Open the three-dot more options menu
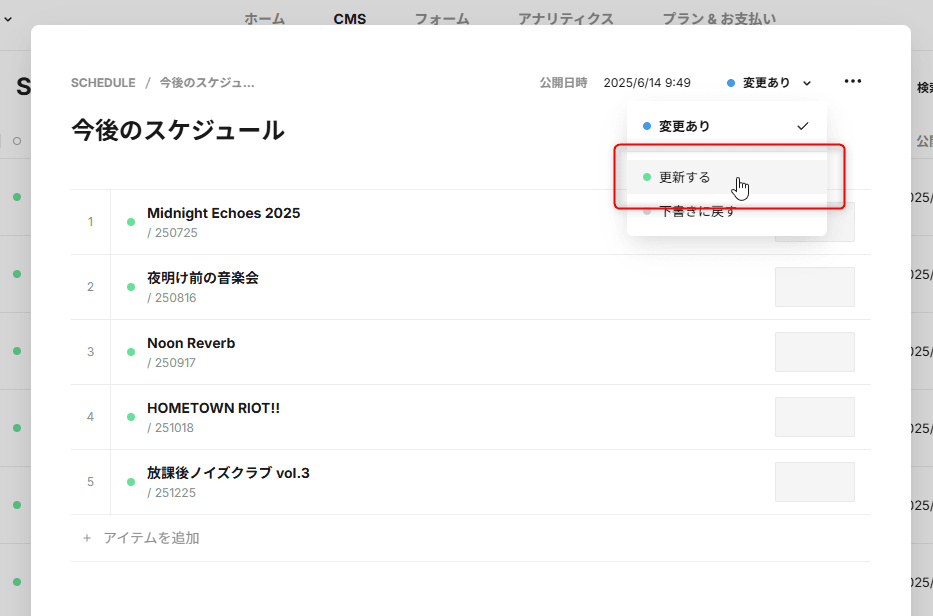The width and height of the screenshot is (933, 616). (x=852, y=82)
